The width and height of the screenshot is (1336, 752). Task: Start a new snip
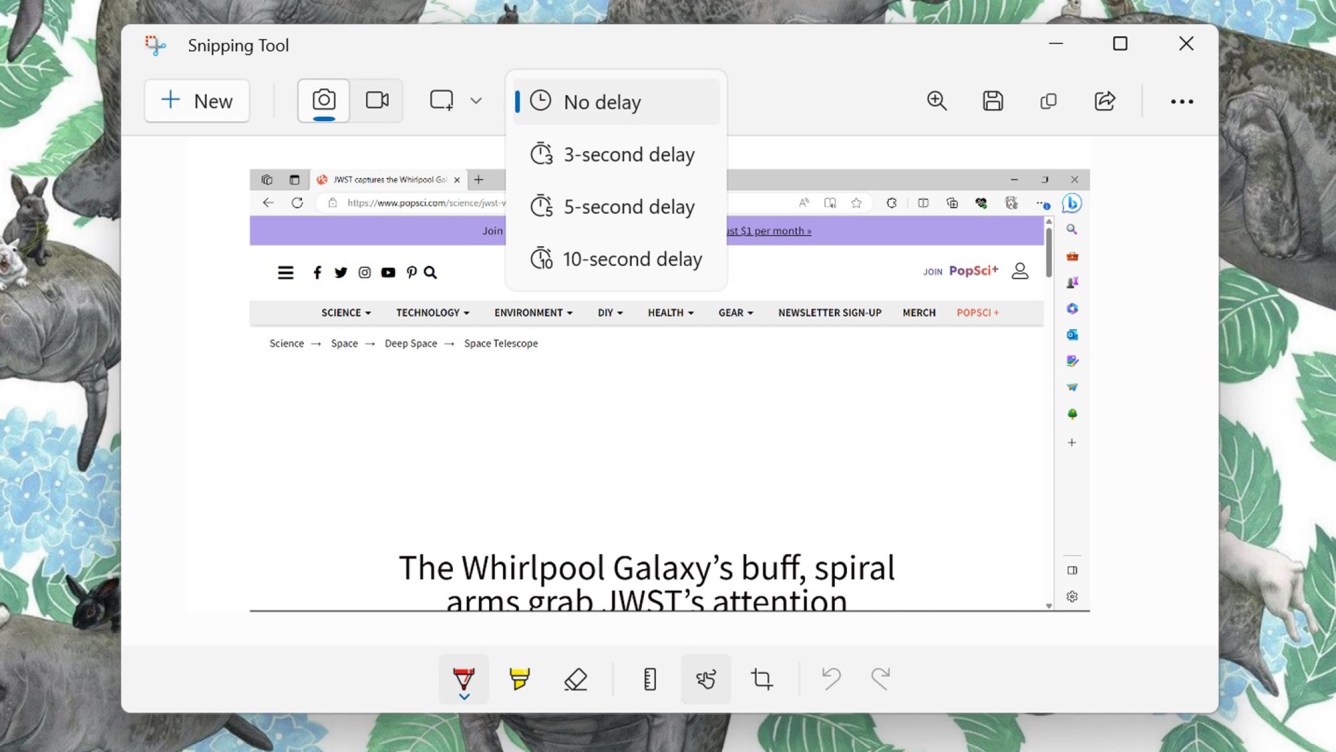click(196, 100)
